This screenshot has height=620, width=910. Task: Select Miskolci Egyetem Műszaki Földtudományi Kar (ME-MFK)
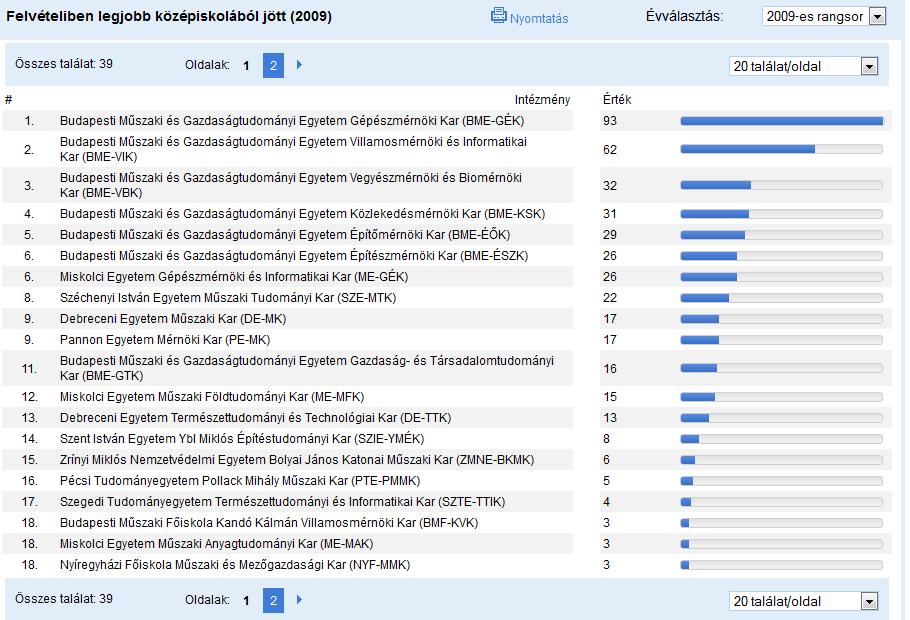[212, 397]
